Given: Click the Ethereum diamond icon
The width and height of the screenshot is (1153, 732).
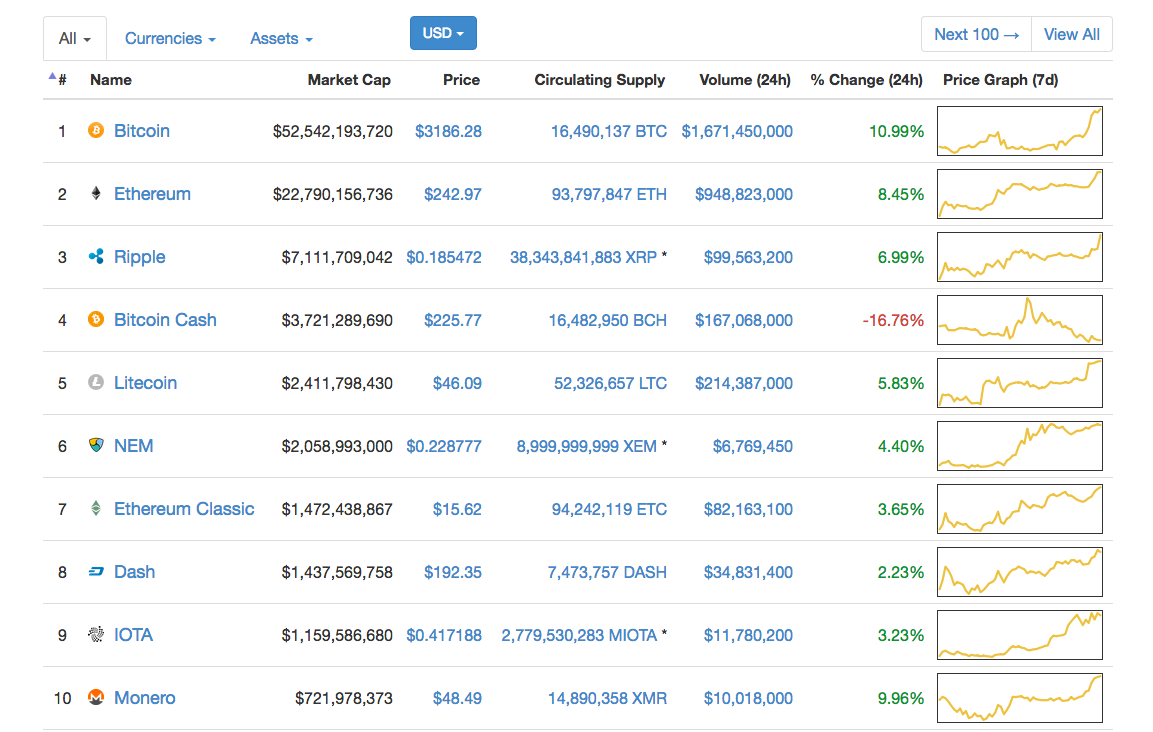Looking at the screenshot, I should pos(96,193).
